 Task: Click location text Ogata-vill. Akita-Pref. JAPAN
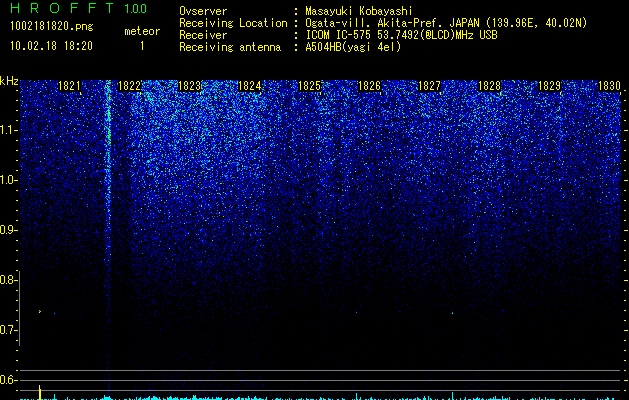(x=392, y=23)
